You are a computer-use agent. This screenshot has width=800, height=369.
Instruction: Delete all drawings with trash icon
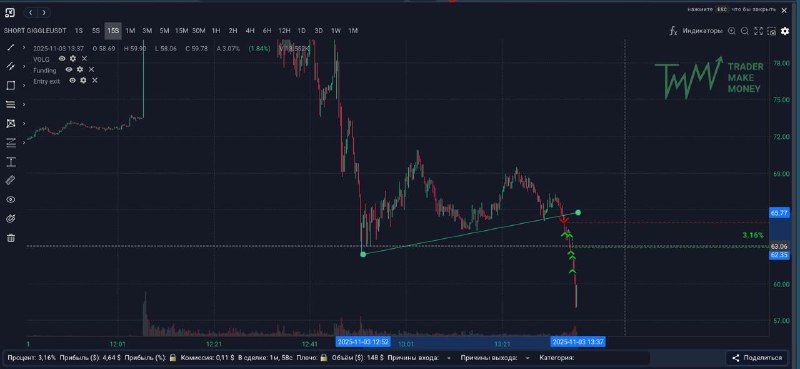pos(11,238)
